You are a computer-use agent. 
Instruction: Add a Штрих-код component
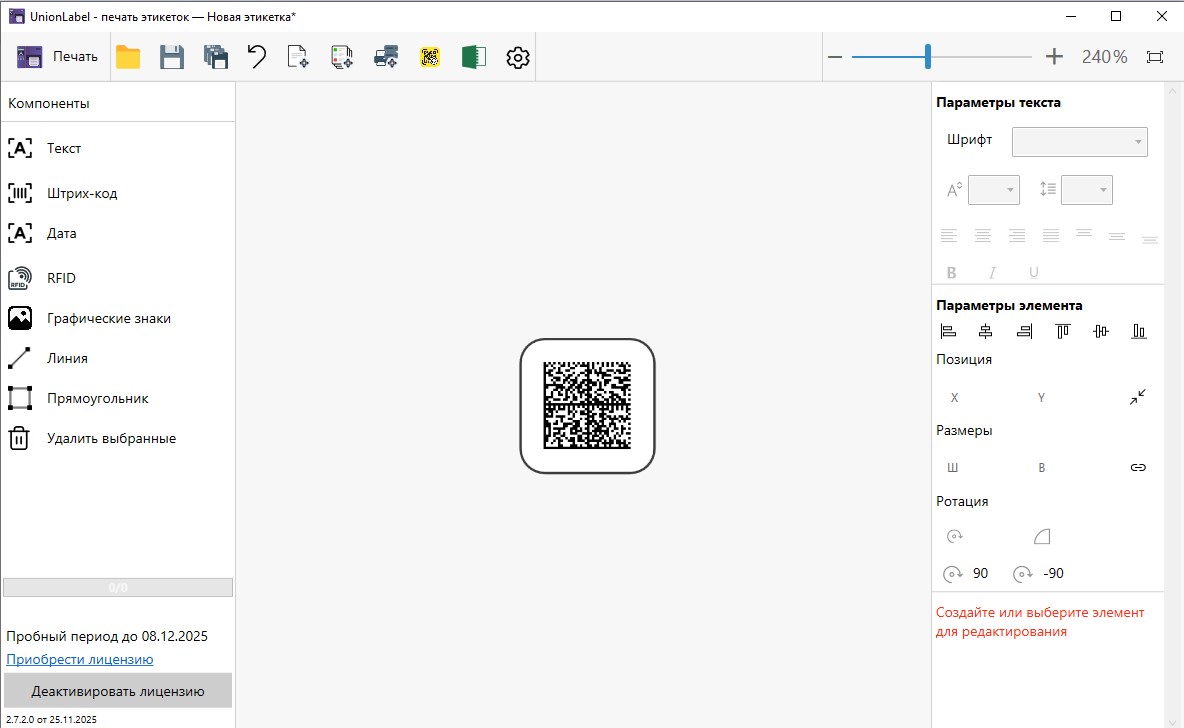[x=81, y=193]
